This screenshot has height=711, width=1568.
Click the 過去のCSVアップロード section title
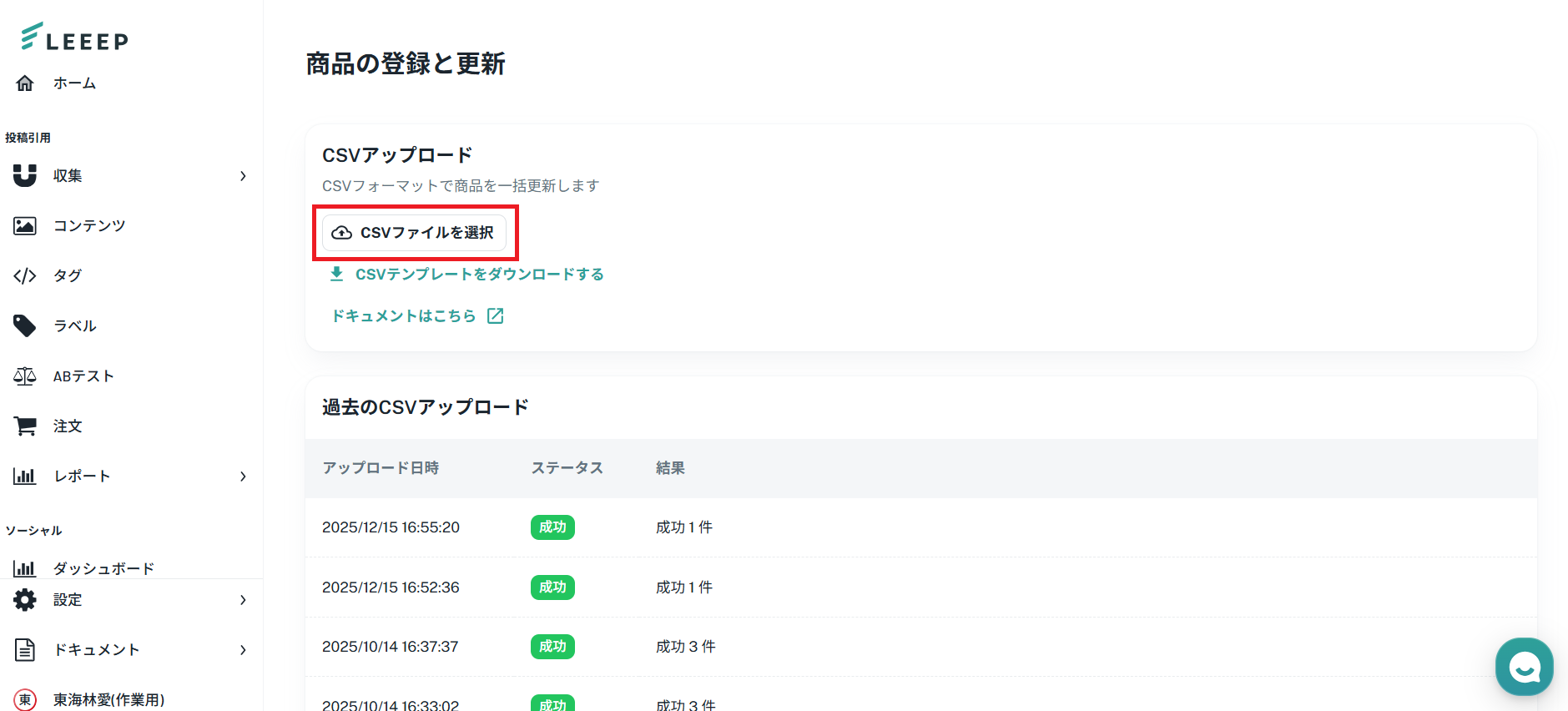pos(426,407)
